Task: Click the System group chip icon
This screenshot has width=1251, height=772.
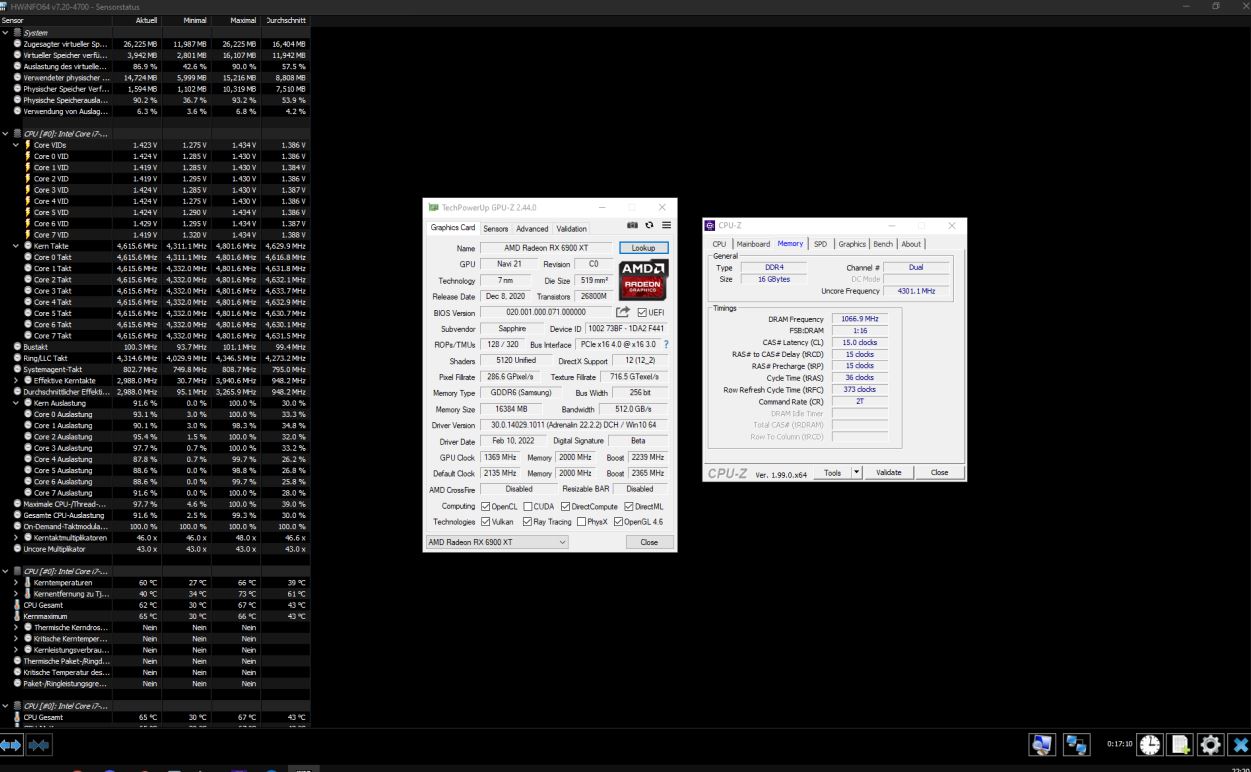Action: [x=18, y=32]
